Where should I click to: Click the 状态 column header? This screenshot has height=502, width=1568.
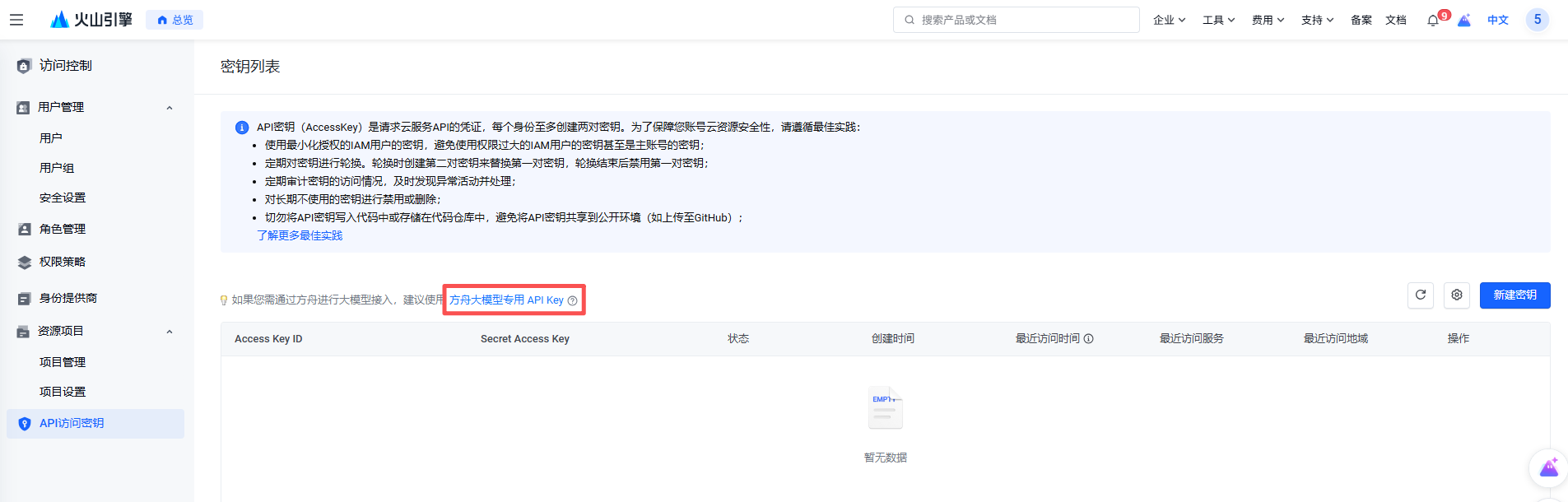click(x=738, y=338)
